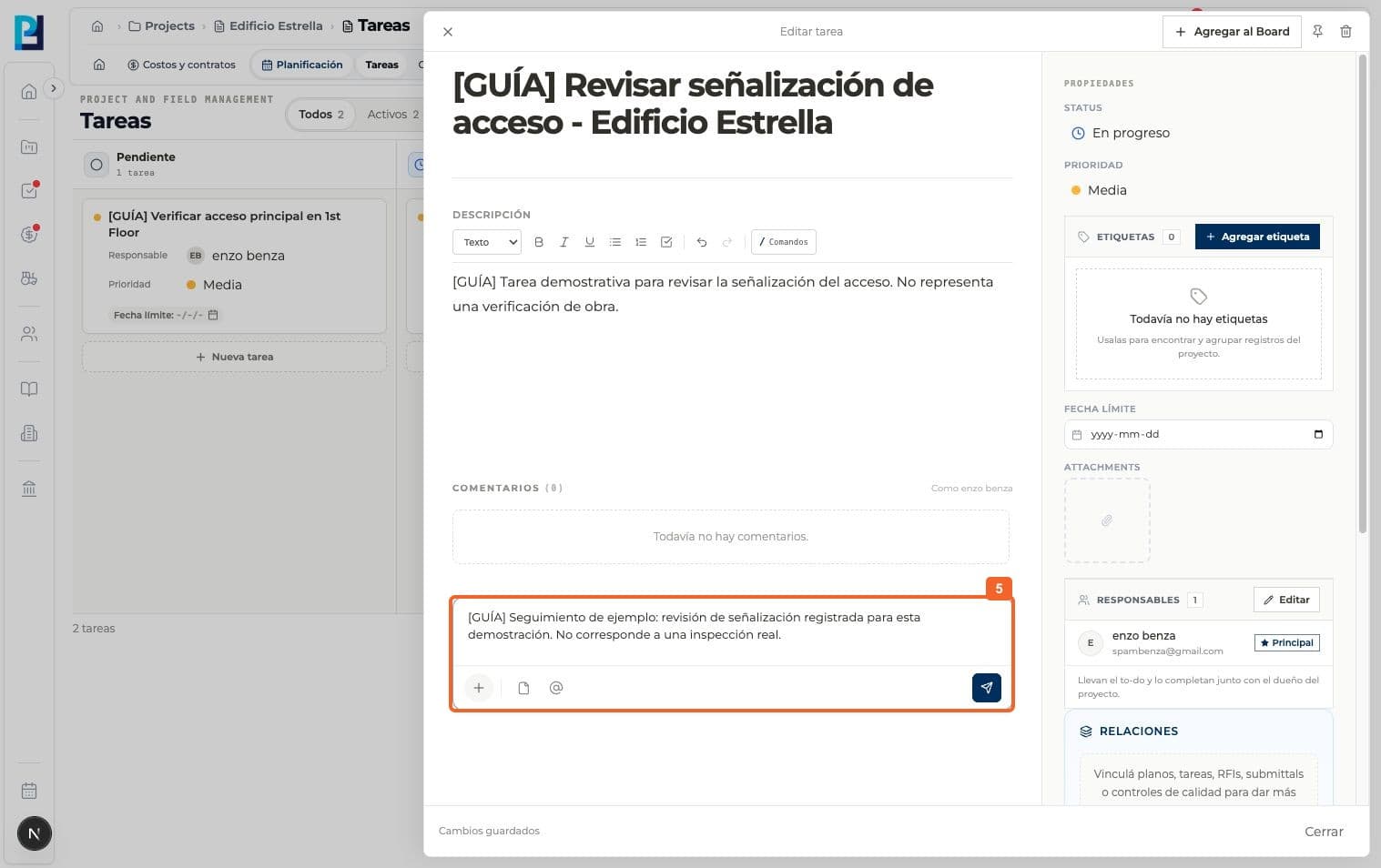This screenshot has width=1381, height=868.
Task: Click Editar in Responsables section
Action: coord(1286,600)
